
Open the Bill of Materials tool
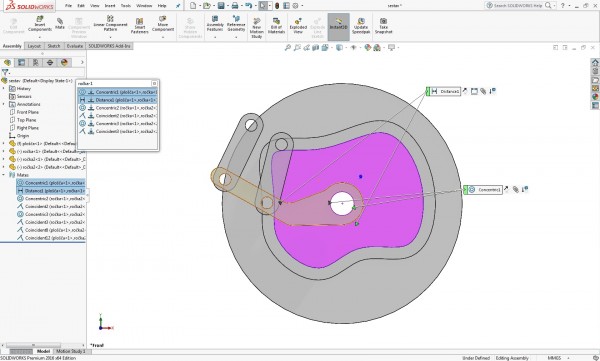coord(276,26)
